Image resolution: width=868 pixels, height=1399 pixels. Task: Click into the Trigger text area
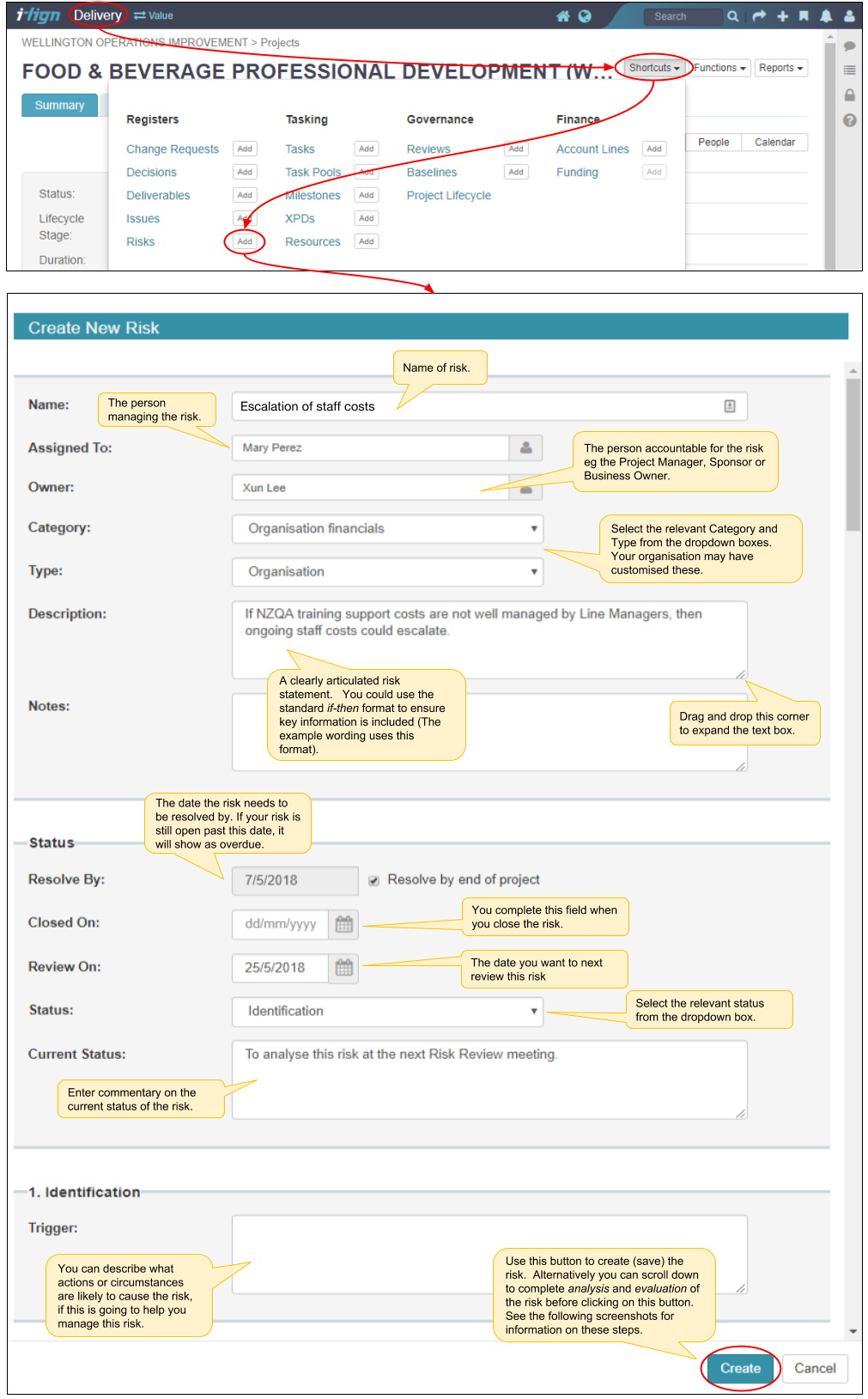[x=489, y=1254]
